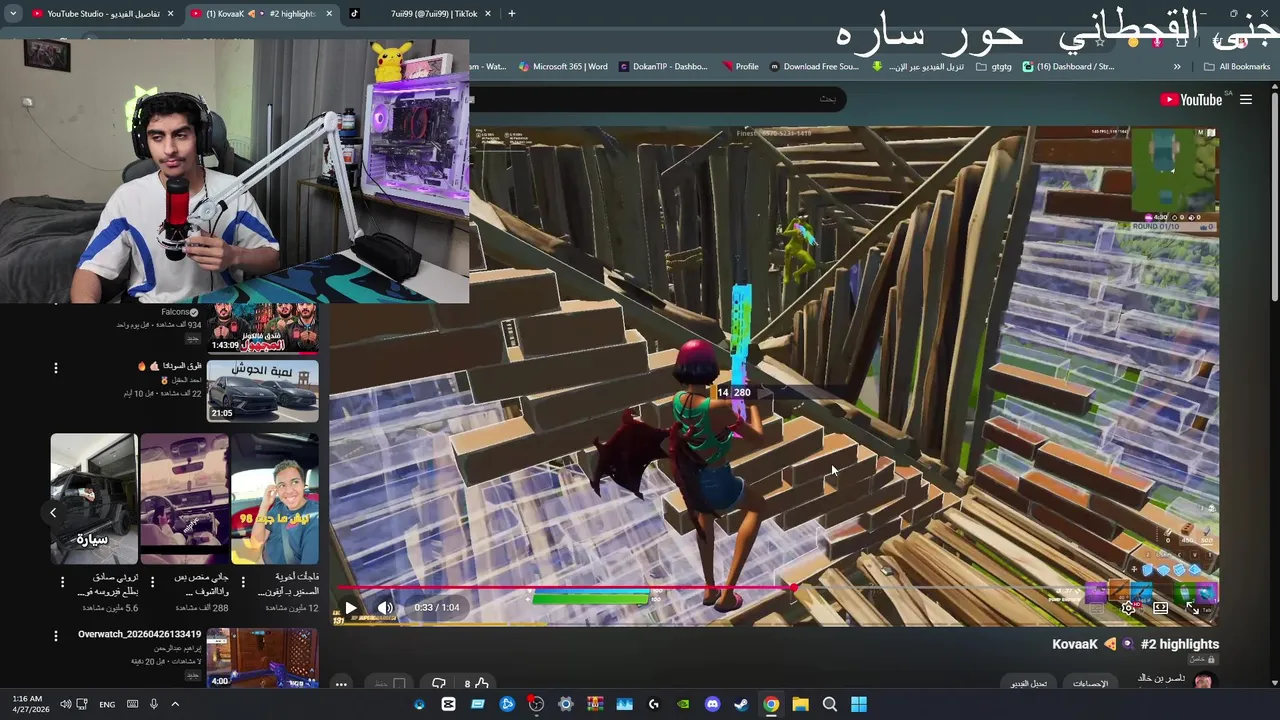This screenshot has width=1280, height=720.
Task: Open Windows taskbar search
Action: (830, 704)
